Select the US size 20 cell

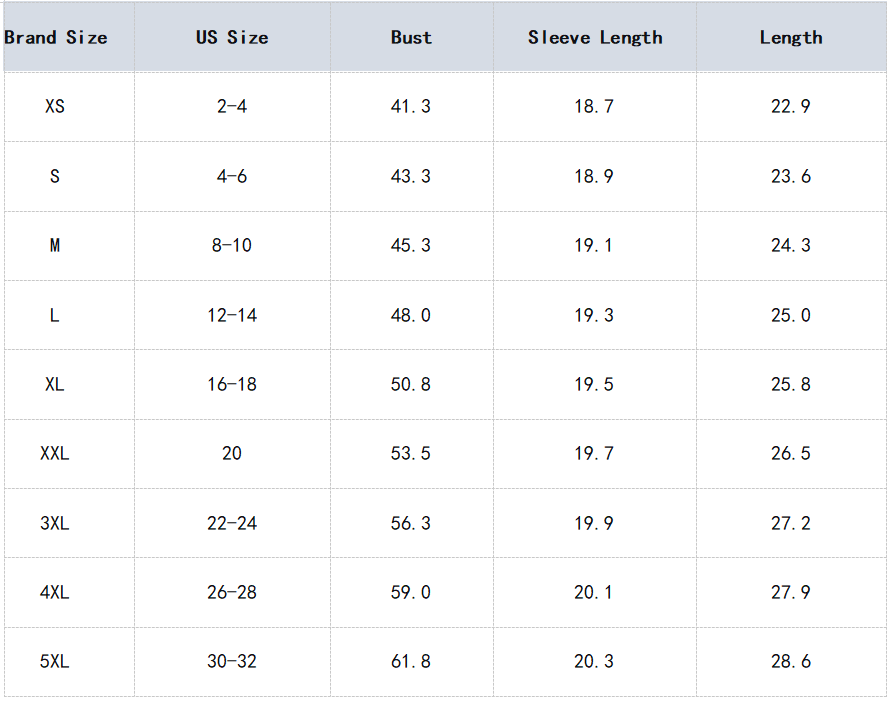[232, 453]
